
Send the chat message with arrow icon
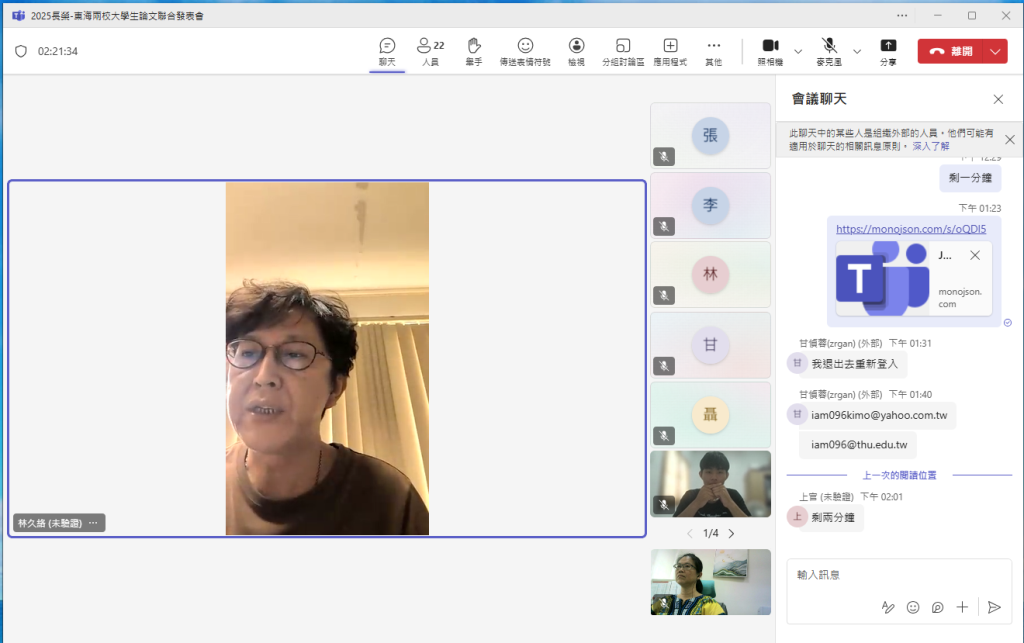[x=994, y=607]
